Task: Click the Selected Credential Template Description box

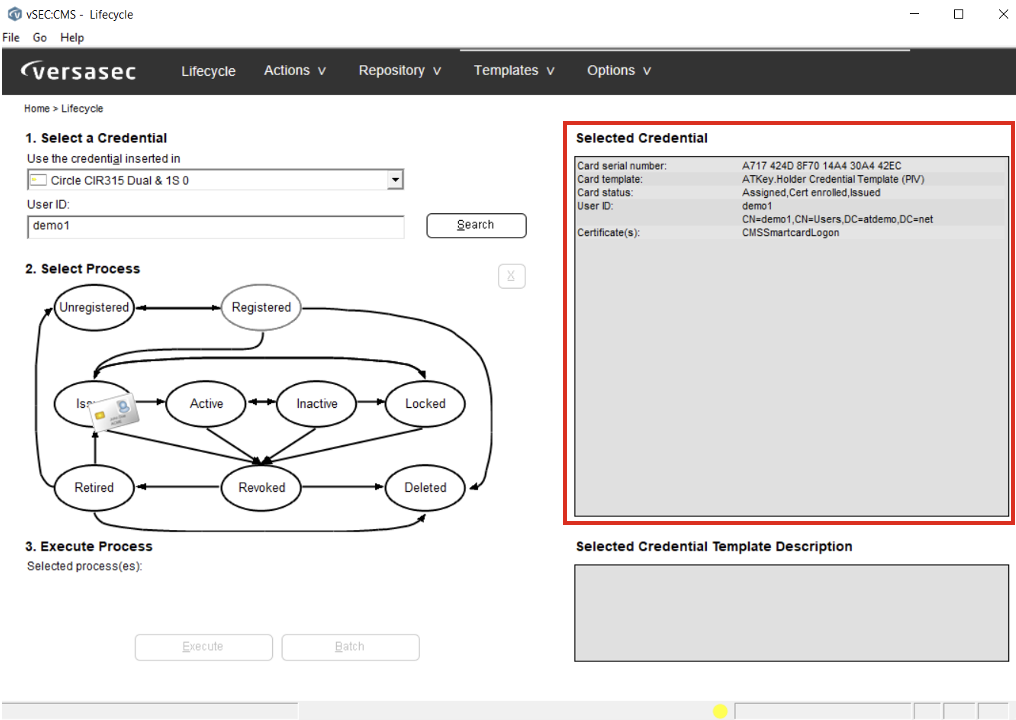Action: pyautogui.click(x=791, y=613)
